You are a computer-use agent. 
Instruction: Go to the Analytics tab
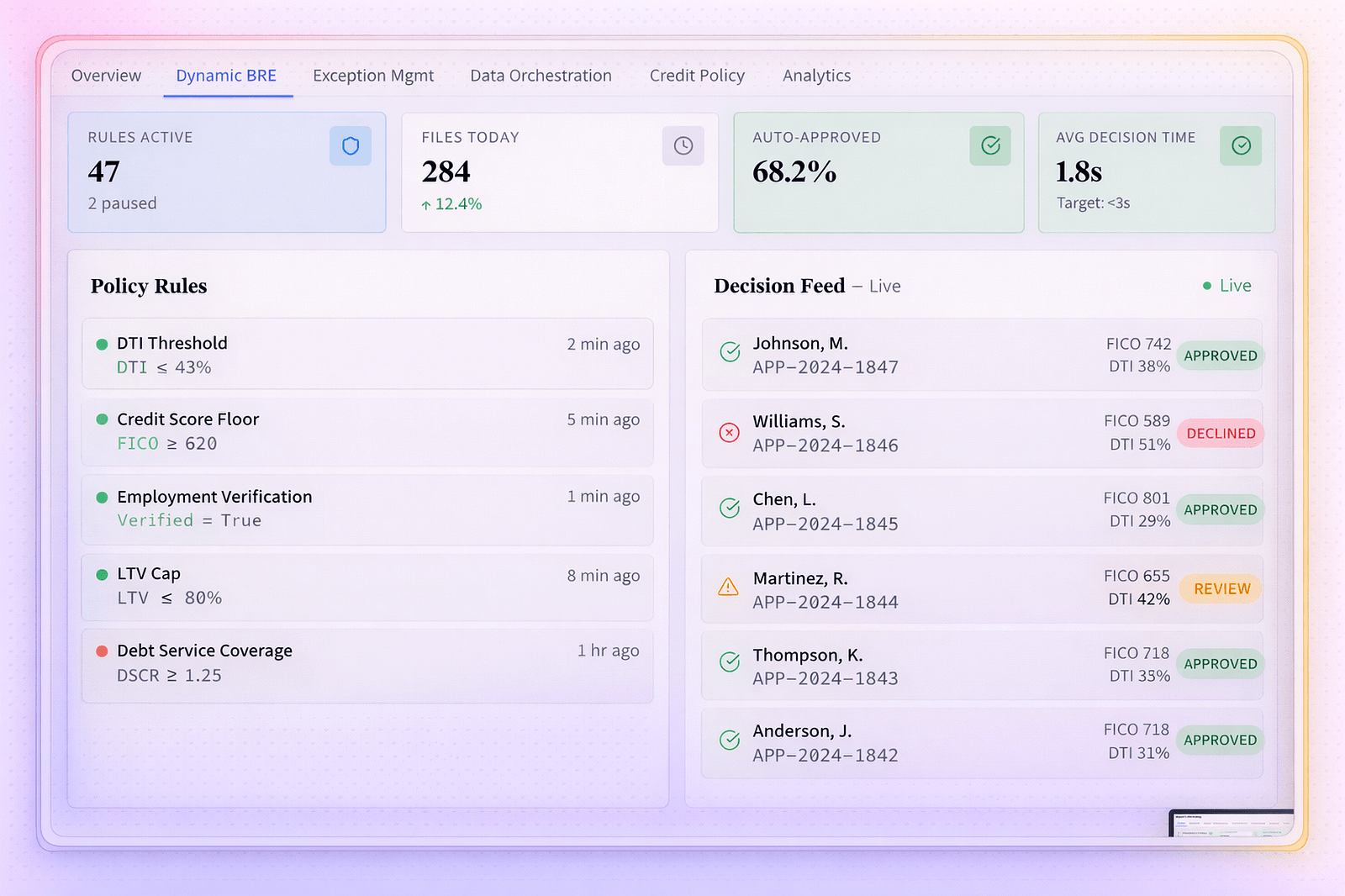(x=816, y=76)
